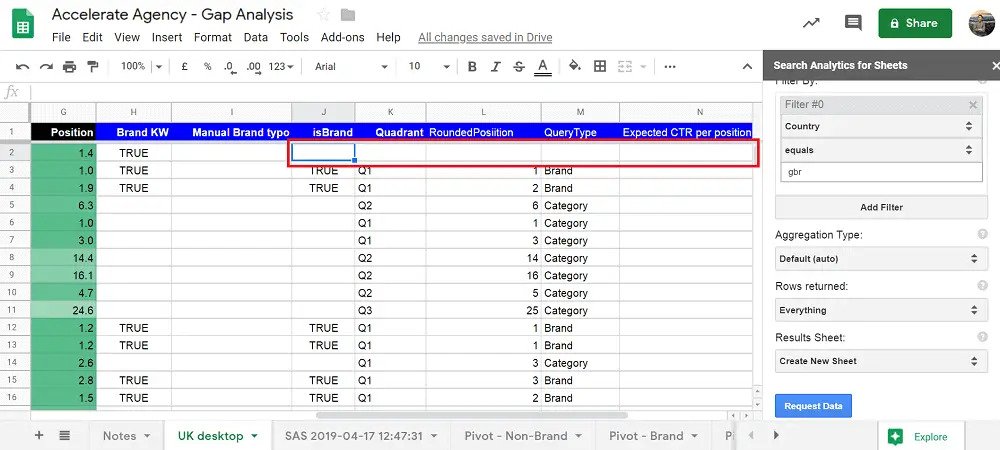Switch to Pivot - Non-Brand tab
The width and height of the screenshot is (1000, 450).
[x=523, y=436]
